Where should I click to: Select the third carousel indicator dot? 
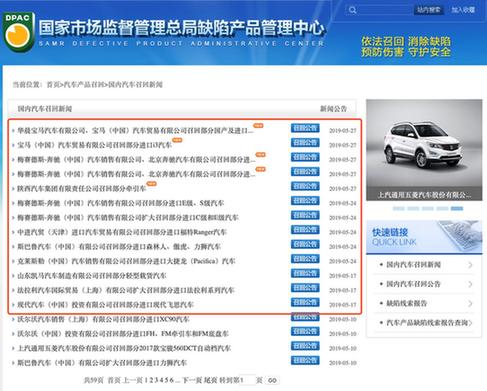coord(428,209)
